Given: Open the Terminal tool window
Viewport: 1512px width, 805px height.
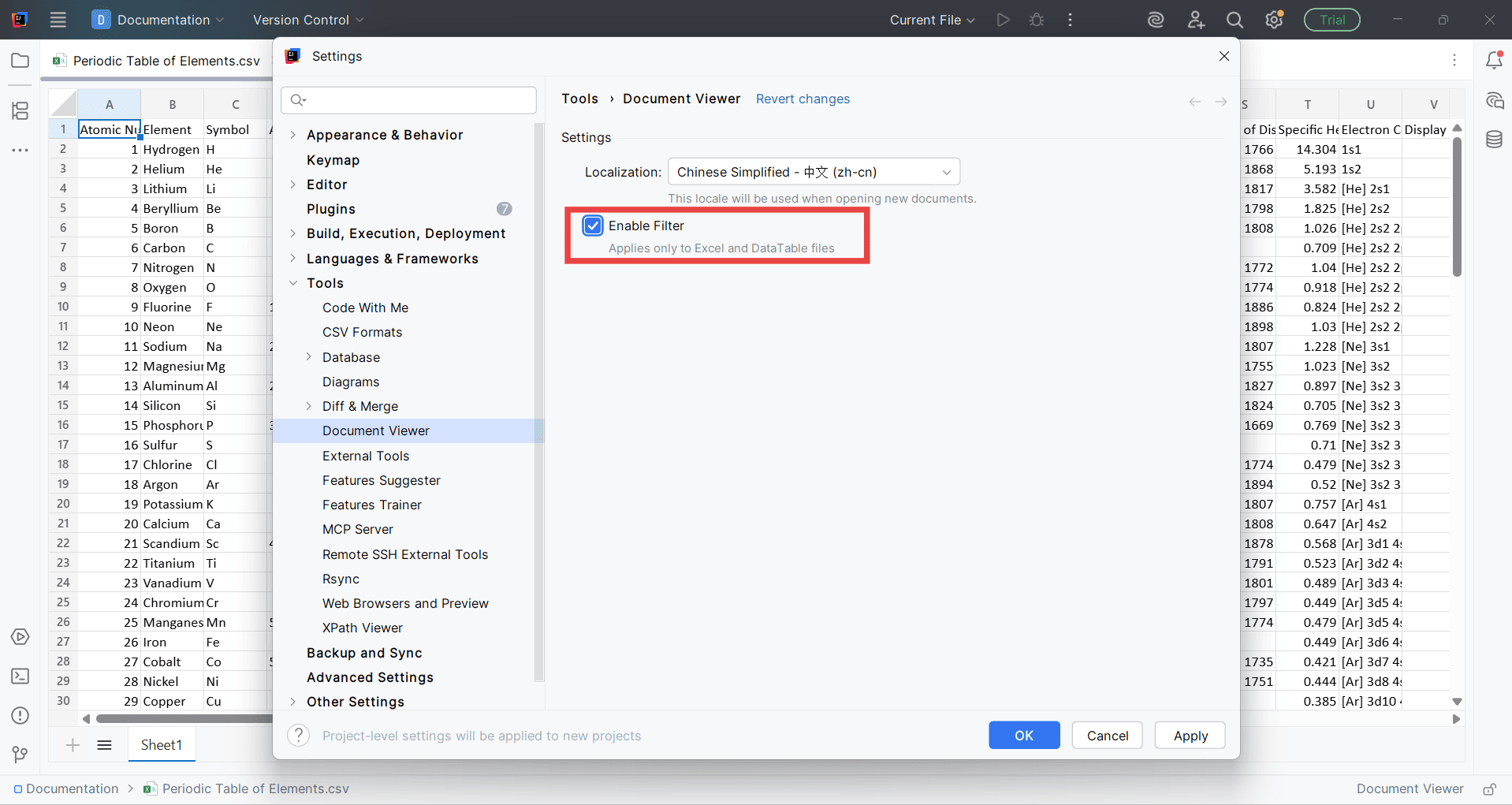Looking at the screenshot, I should tap(20, 676).
